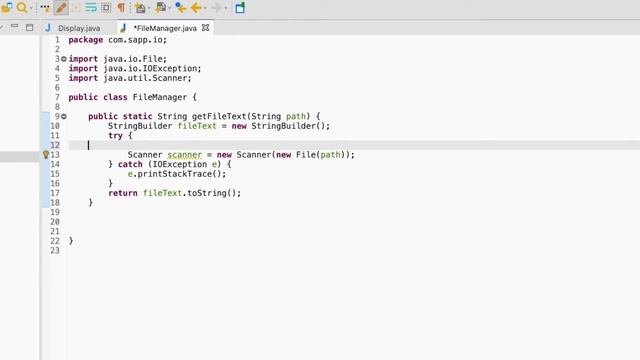Screen dimensions: 640x360
Task: Click quick-fix lightbulb warning on line 13
Action: pos(46,155)
